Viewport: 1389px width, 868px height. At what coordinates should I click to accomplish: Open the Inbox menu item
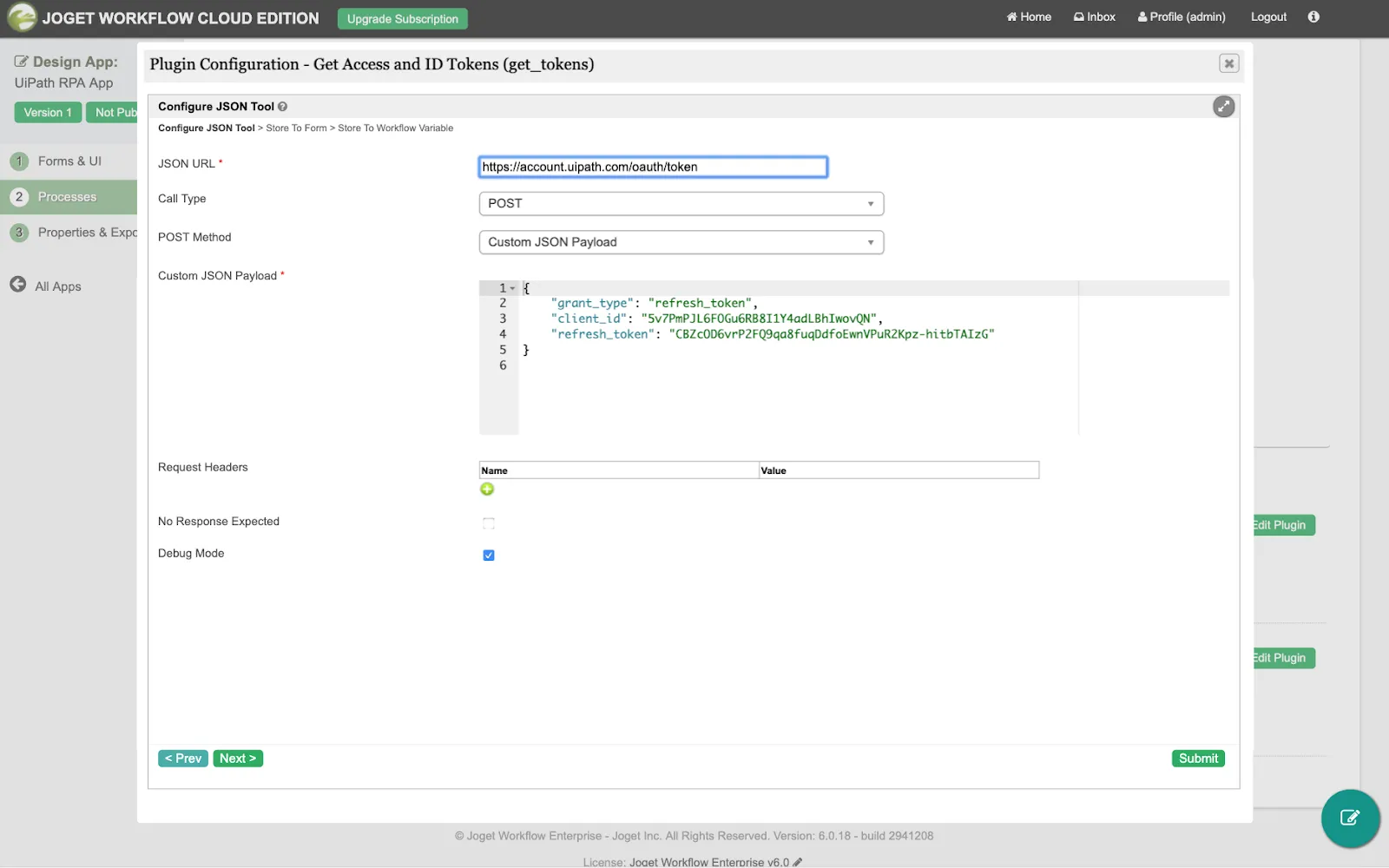click(1095, 16)
